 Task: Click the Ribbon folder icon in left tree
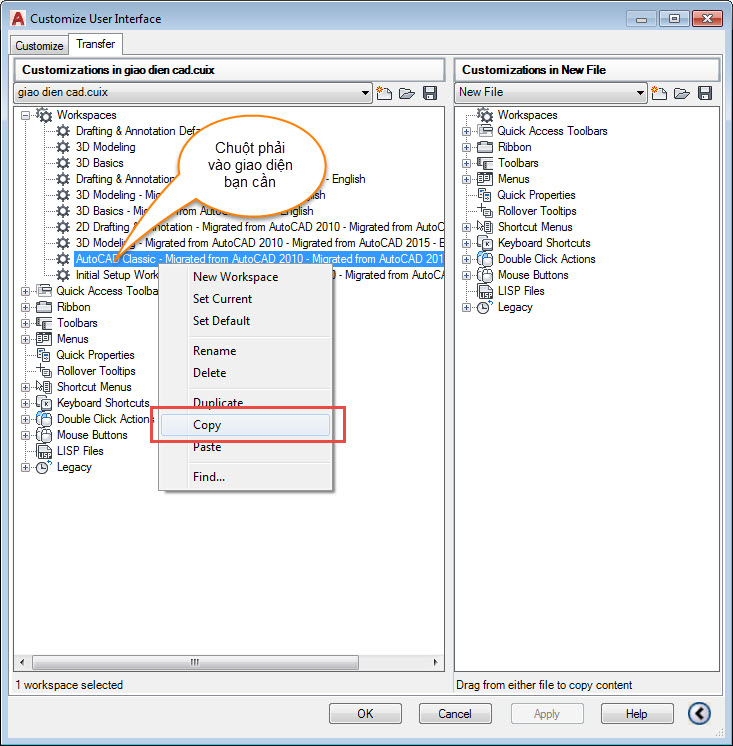44,307
